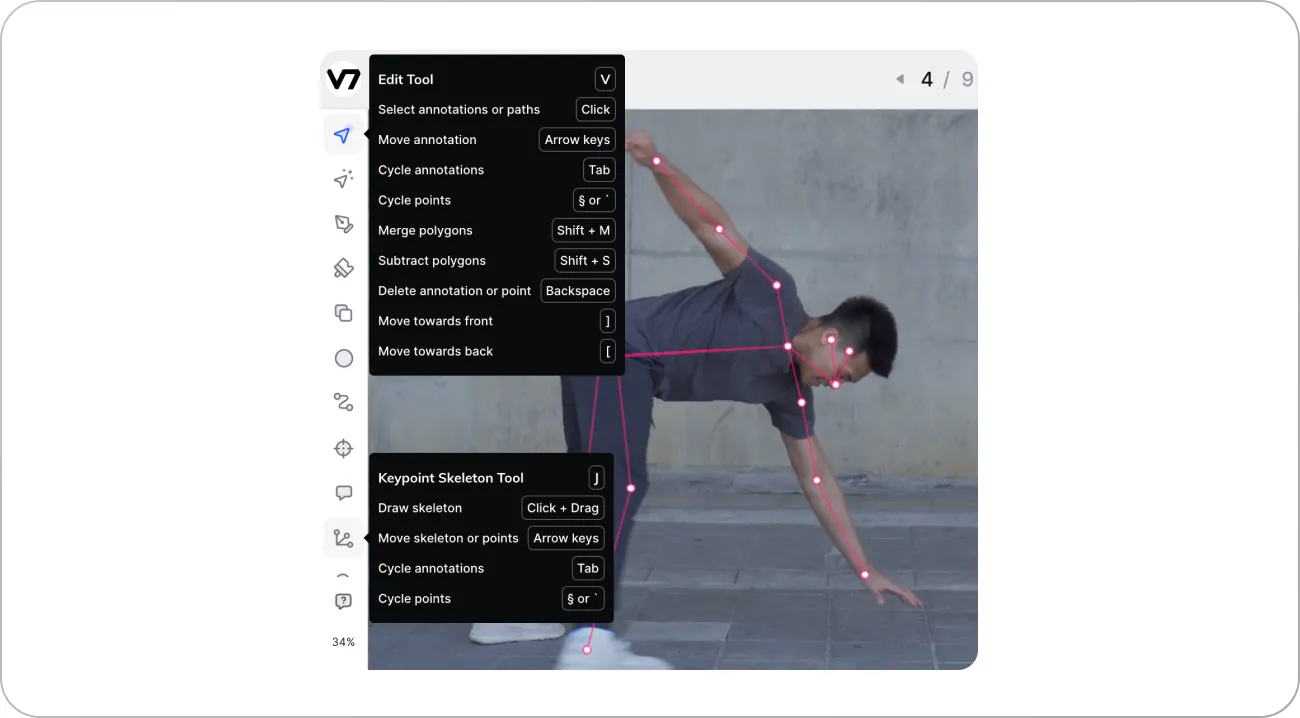Pick the Brush annotation tool

[x=344, y=268]
